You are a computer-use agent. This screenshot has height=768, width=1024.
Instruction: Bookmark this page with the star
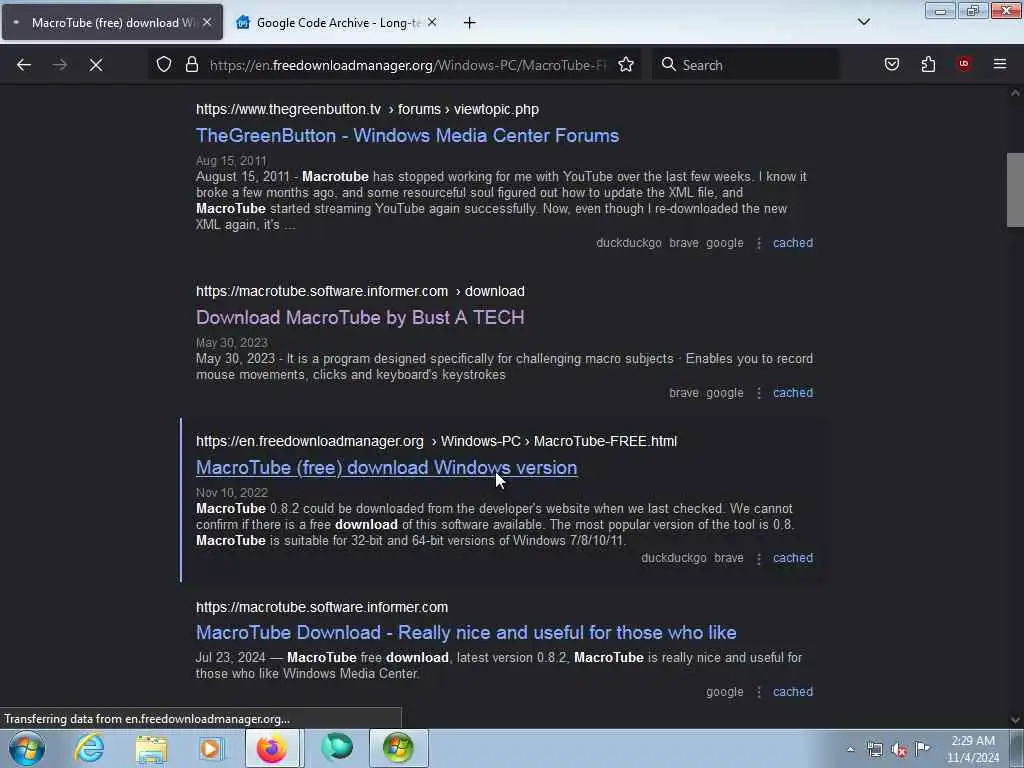click(x=626, y=65)
